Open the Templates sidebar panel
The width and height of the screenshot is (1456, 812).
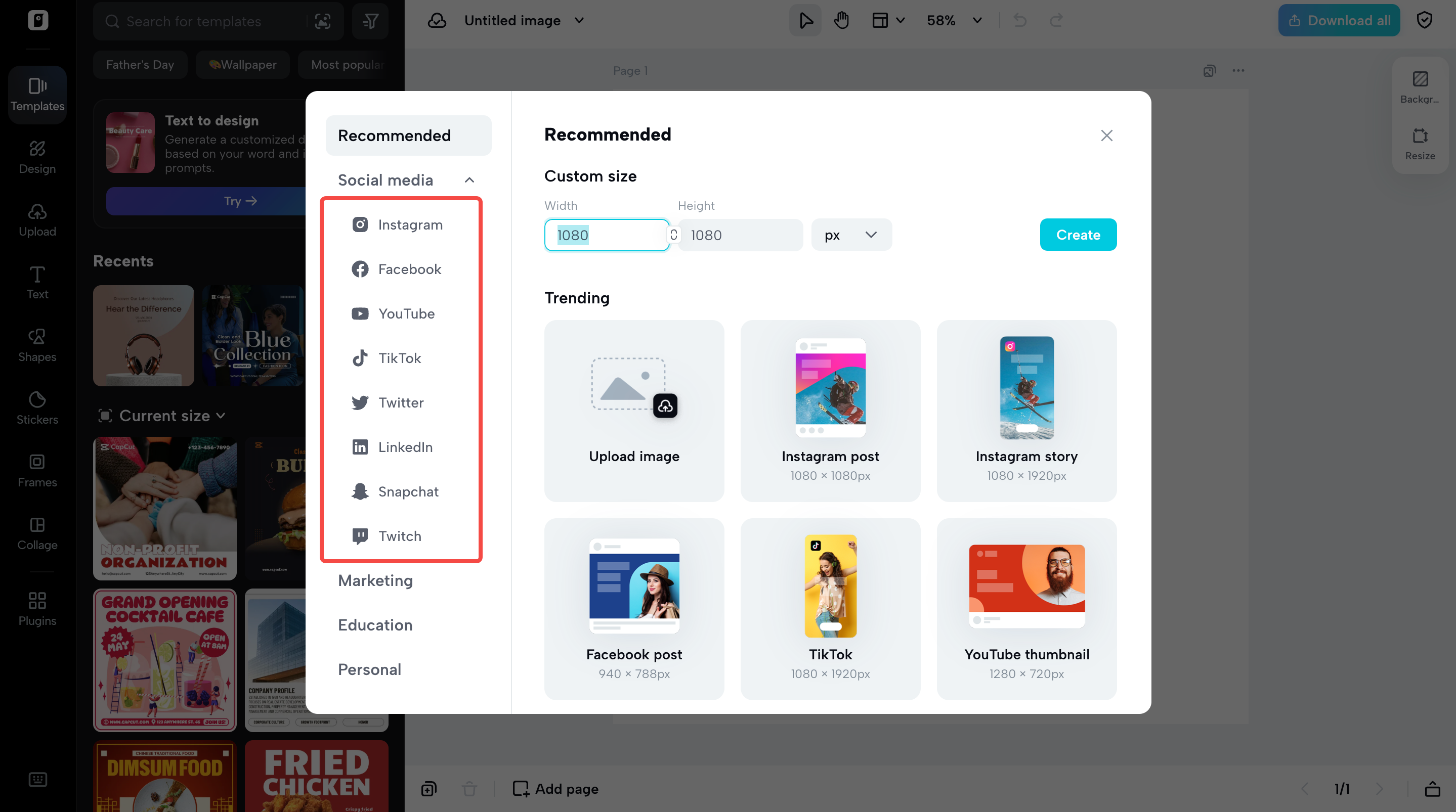coord(37,95)
